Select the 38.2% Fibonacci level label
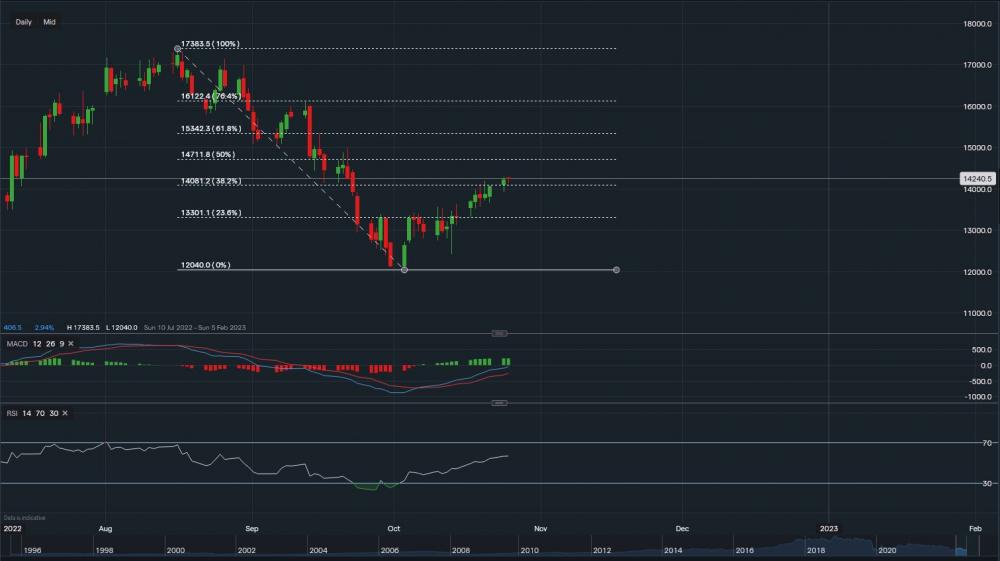 (211, 181)
